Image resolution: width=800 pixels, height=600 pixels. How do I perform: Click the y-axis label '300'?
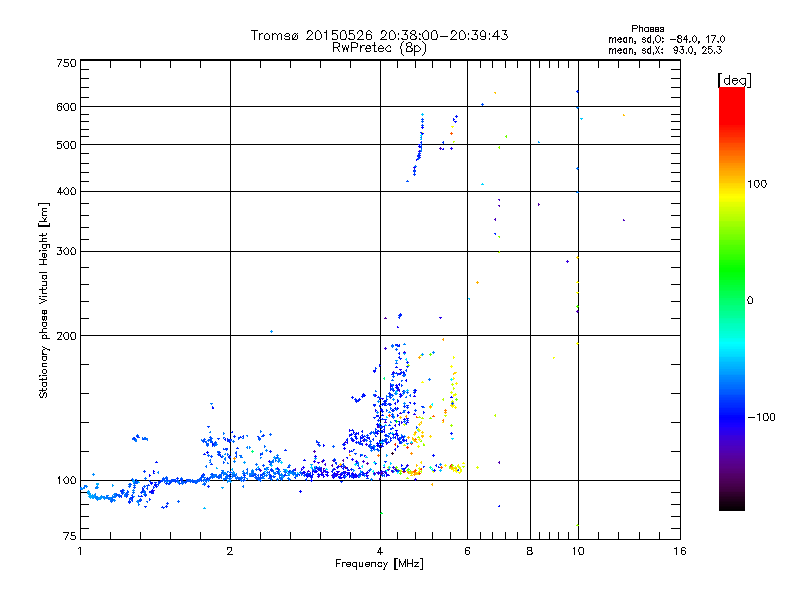tap(66, 251)
